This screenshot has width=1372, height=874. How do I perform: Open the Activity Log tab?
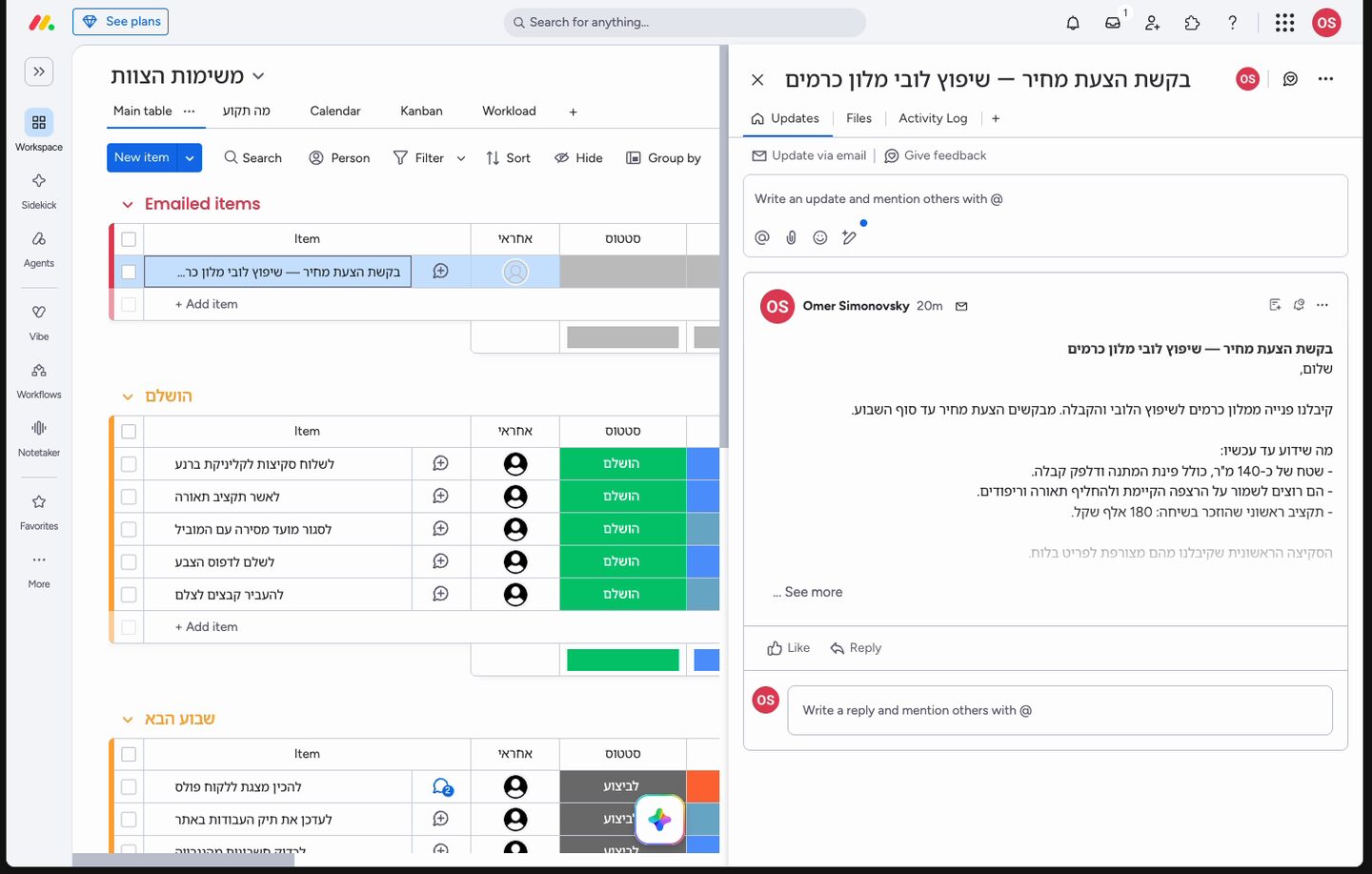933,118
